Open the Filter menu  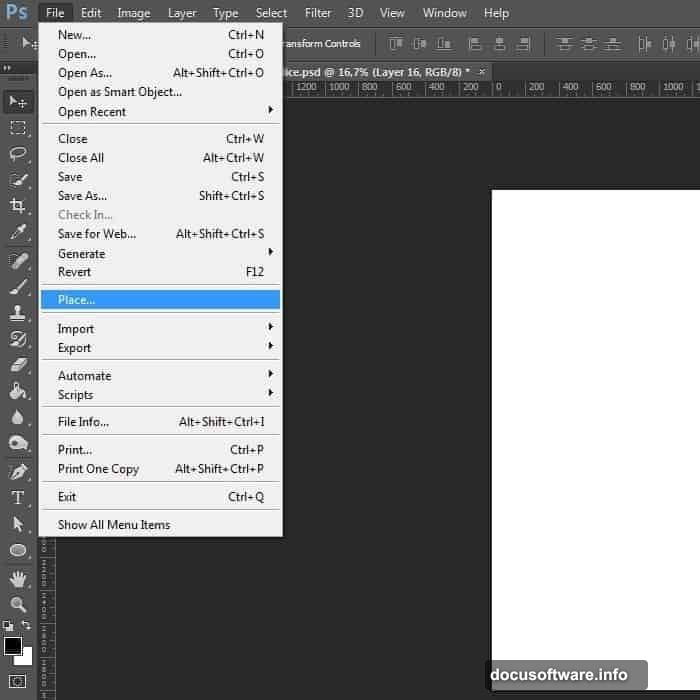coord(318,13)
